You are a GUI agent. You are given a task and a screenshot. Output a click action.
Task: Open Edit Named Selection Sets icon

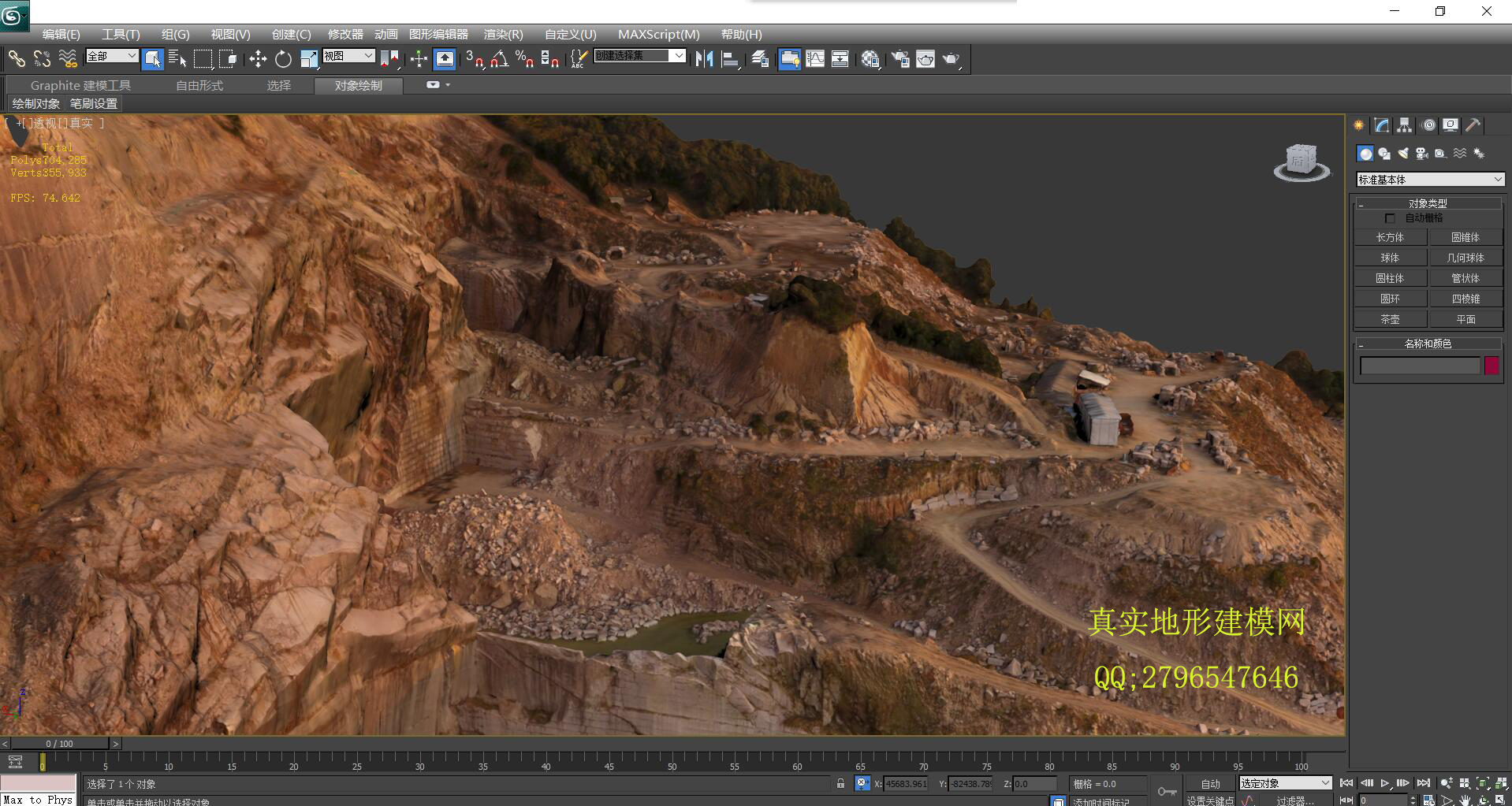click(579, 58)
